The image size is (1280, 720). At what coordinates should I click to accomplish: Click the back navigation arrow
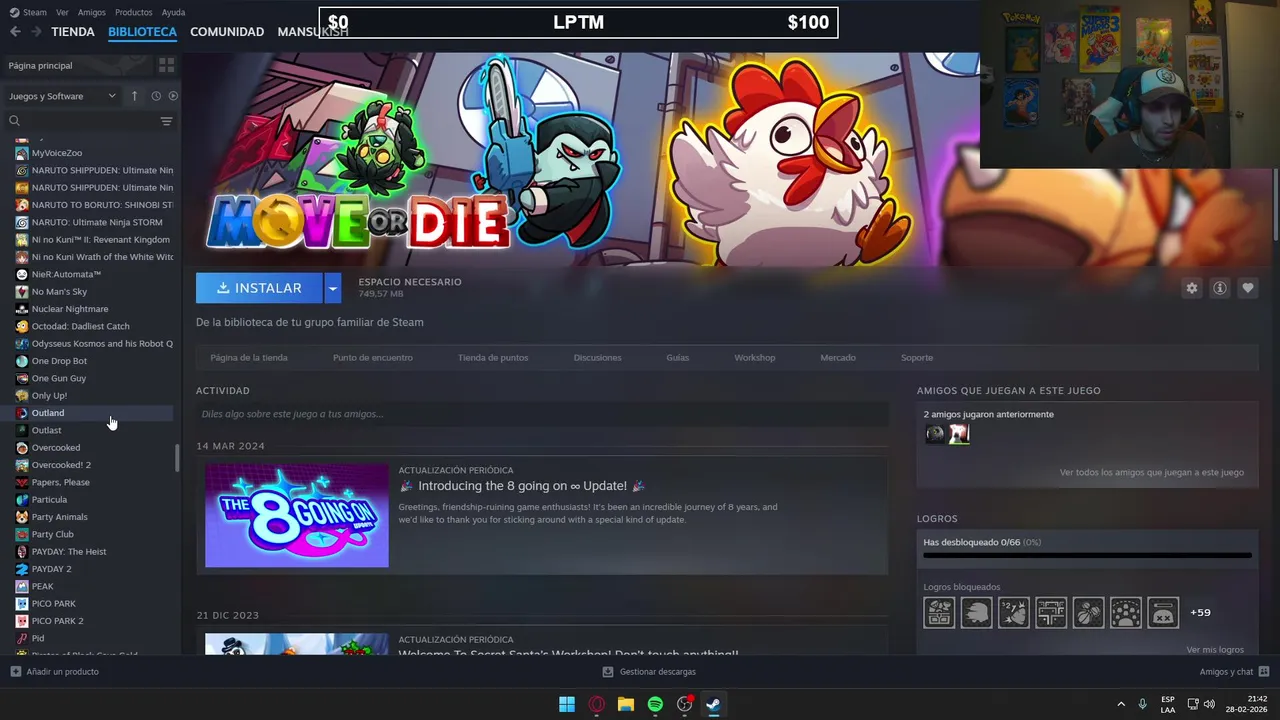click(15, 32)
